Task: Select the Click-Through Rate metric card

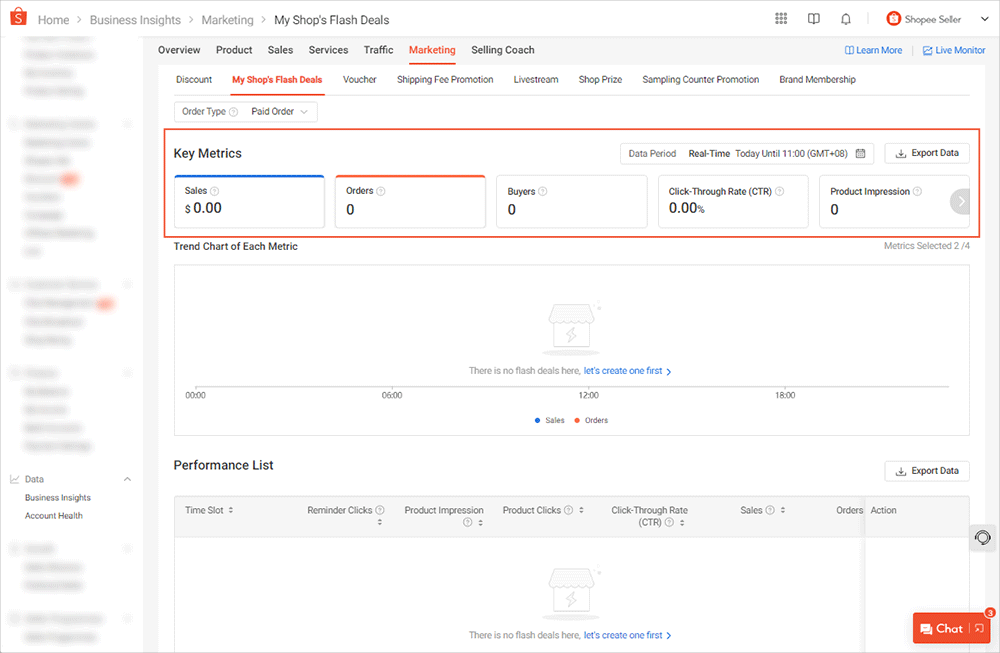Action: tap(733, 202)
